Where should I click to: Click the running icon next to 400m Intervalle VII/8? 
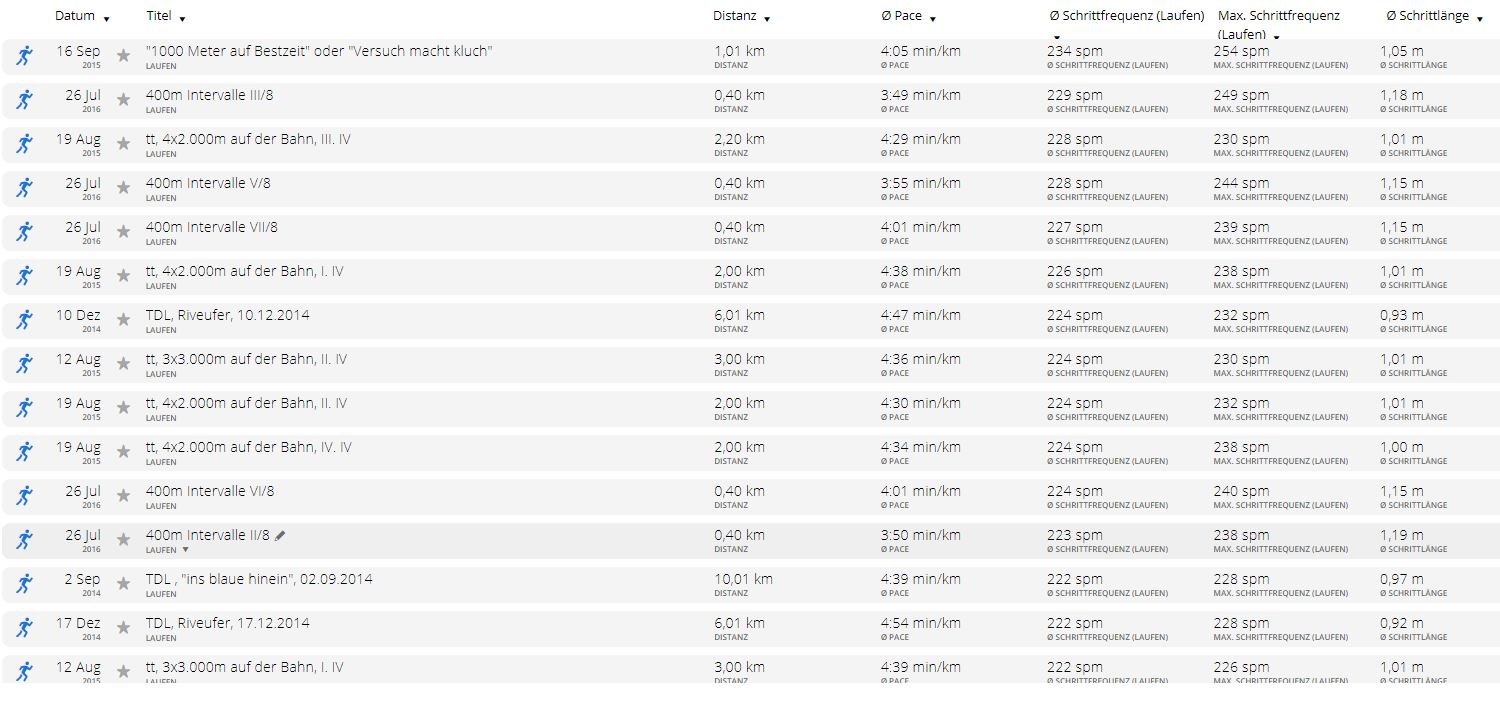(x=25, y=232)
